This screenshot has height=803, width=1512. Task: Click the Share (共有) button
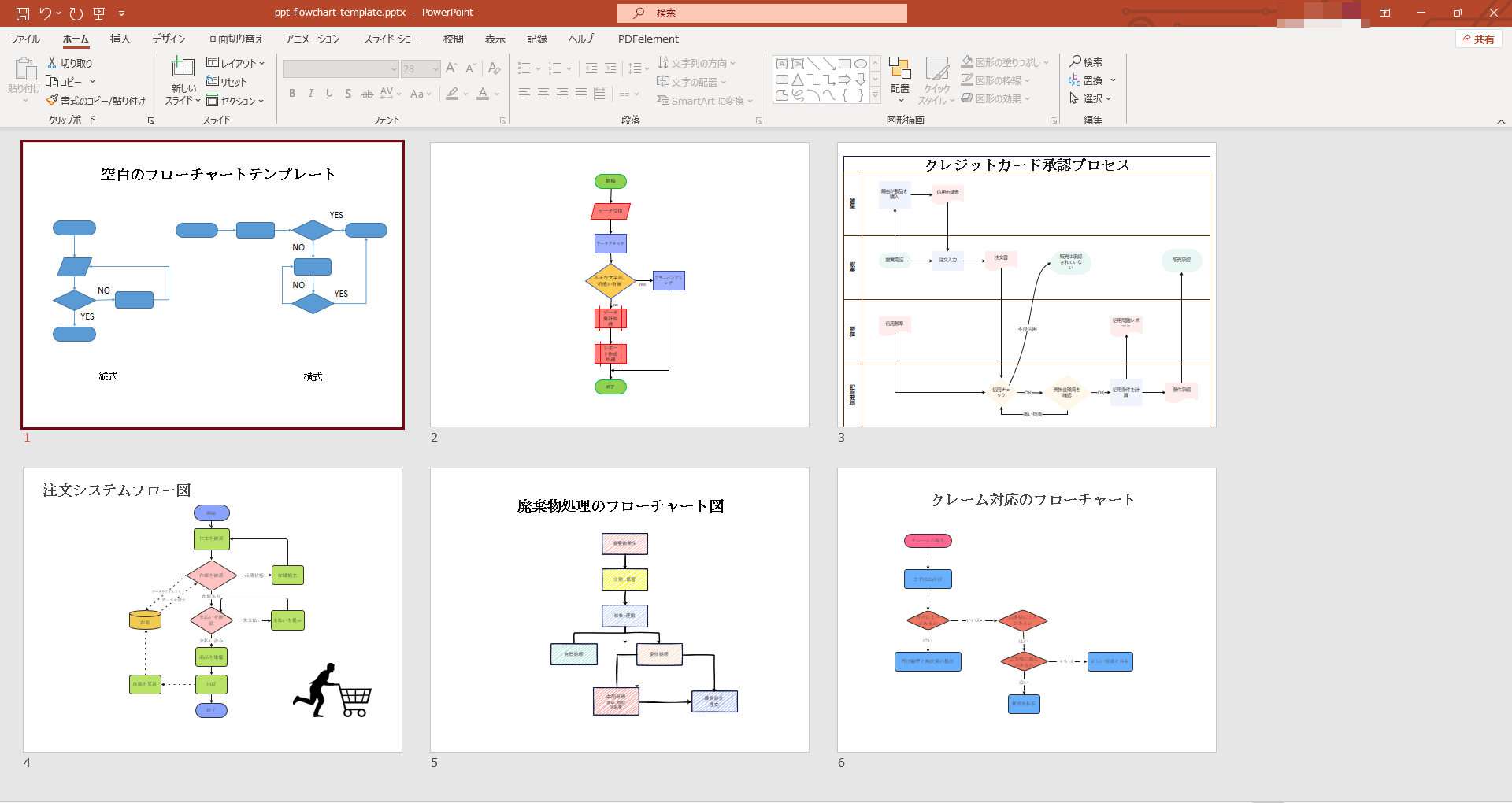[x=1478, y=39]
